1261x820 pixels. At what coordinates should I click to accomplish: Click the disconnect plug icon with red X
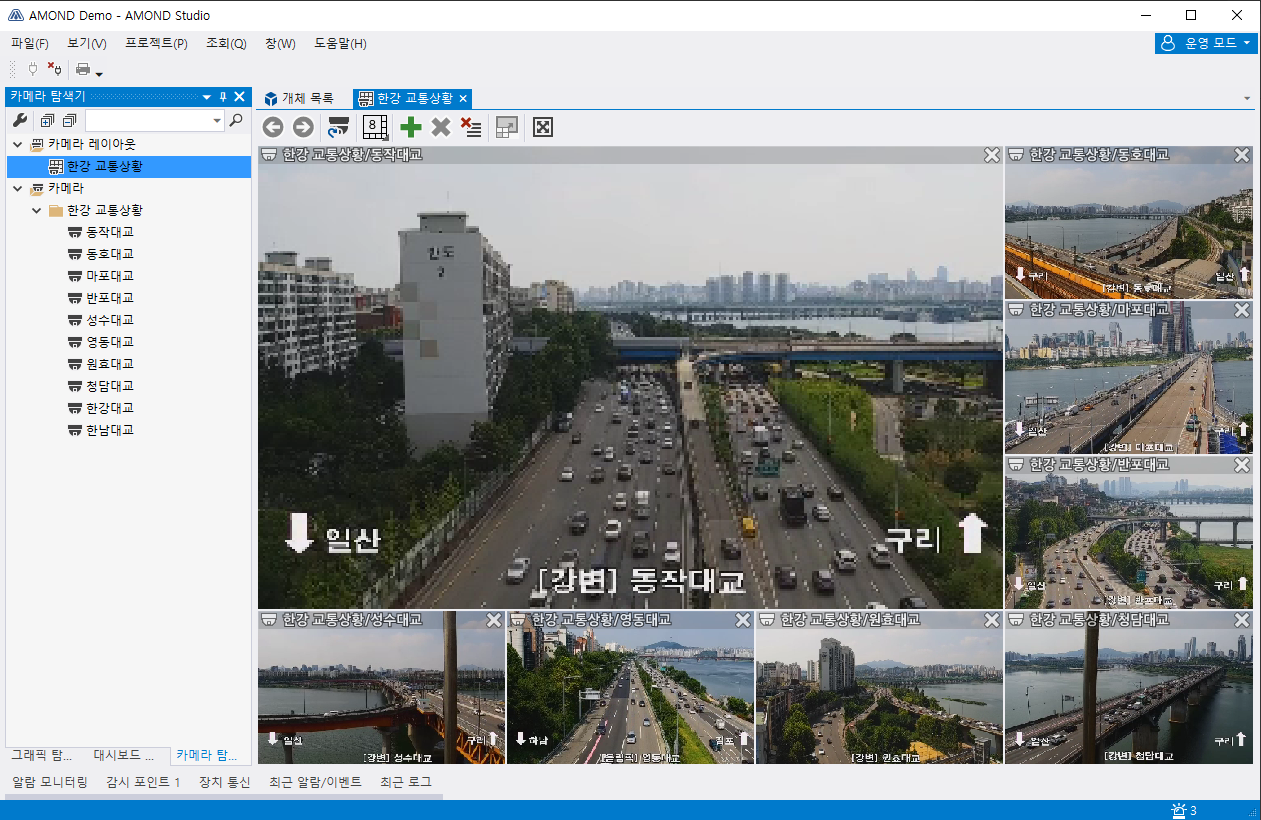(x=54, y=69)
